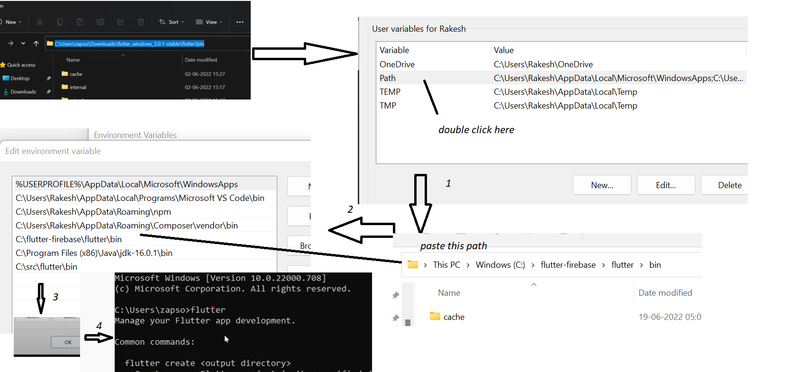The image size is (800, 372).
Task: Click bin at the end of breadcrumb
Action: point(655,265)
